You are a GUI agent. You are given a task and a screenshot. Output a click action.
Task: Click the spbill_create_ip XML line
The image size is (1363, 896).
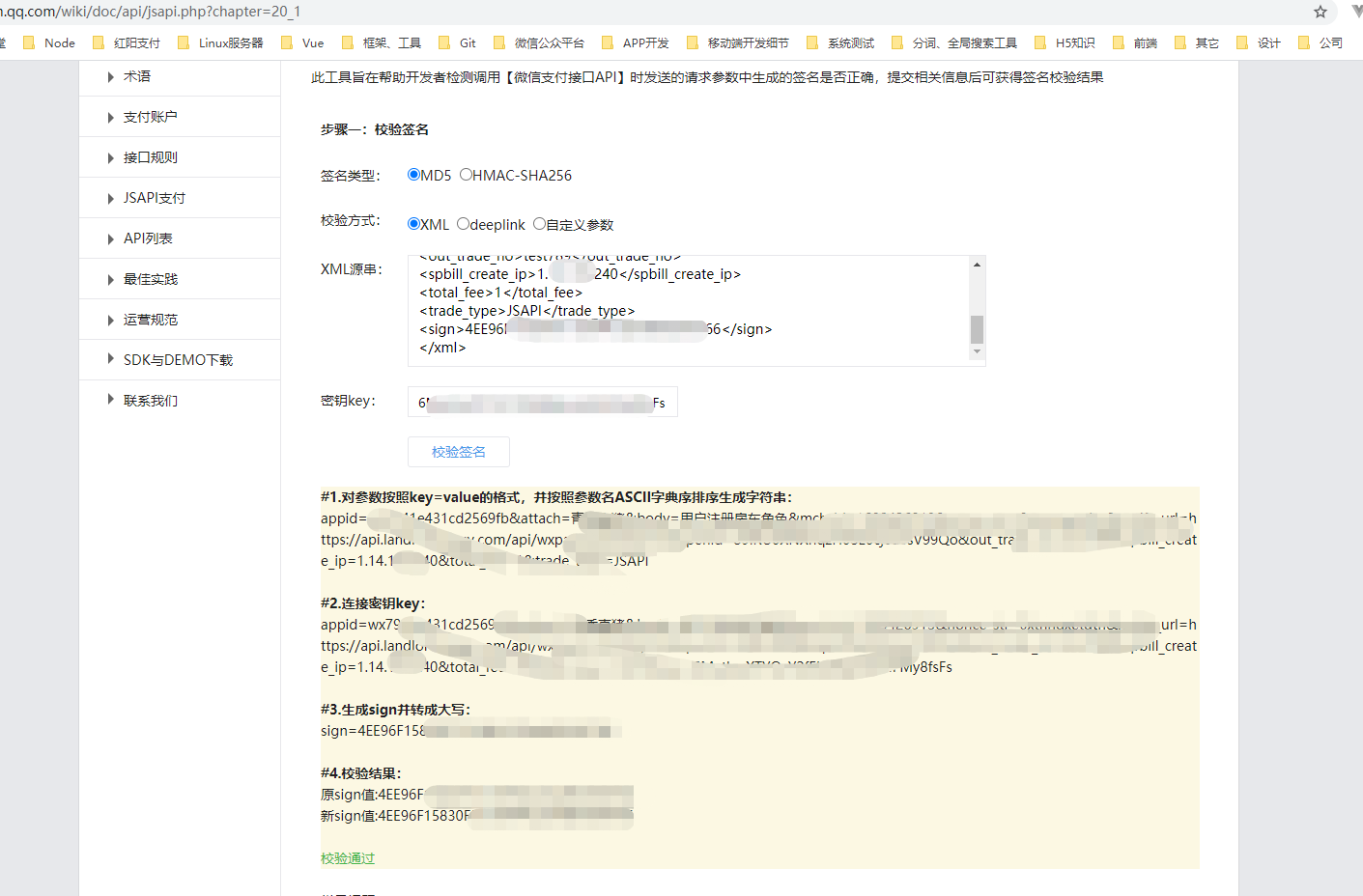tap(581, 274)
